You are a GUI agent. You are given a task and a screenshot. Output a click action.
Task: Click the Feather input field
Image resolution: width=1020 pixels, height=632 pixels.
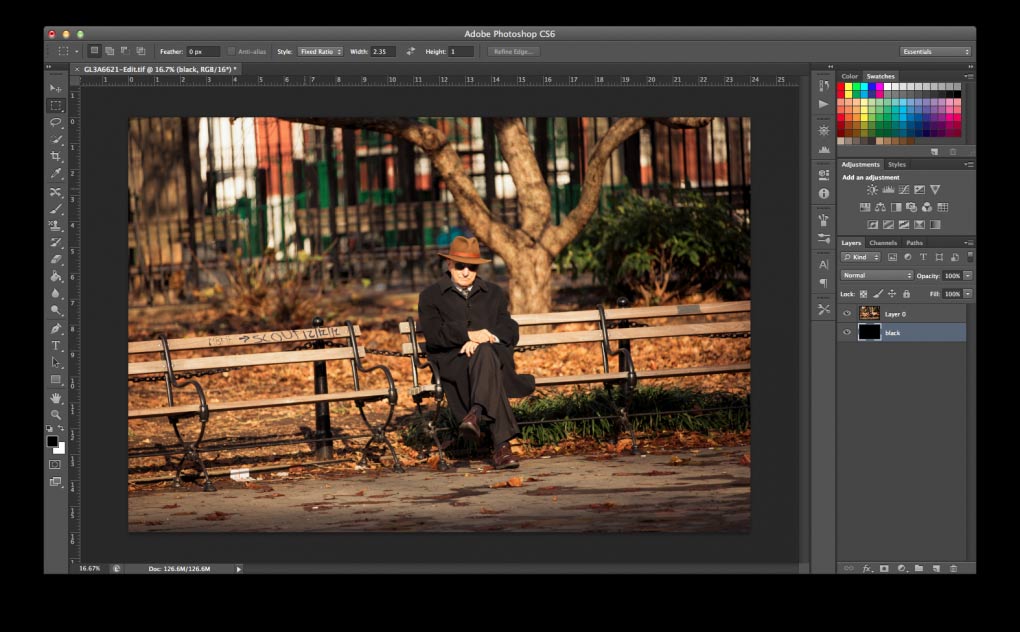pos(202,51)
